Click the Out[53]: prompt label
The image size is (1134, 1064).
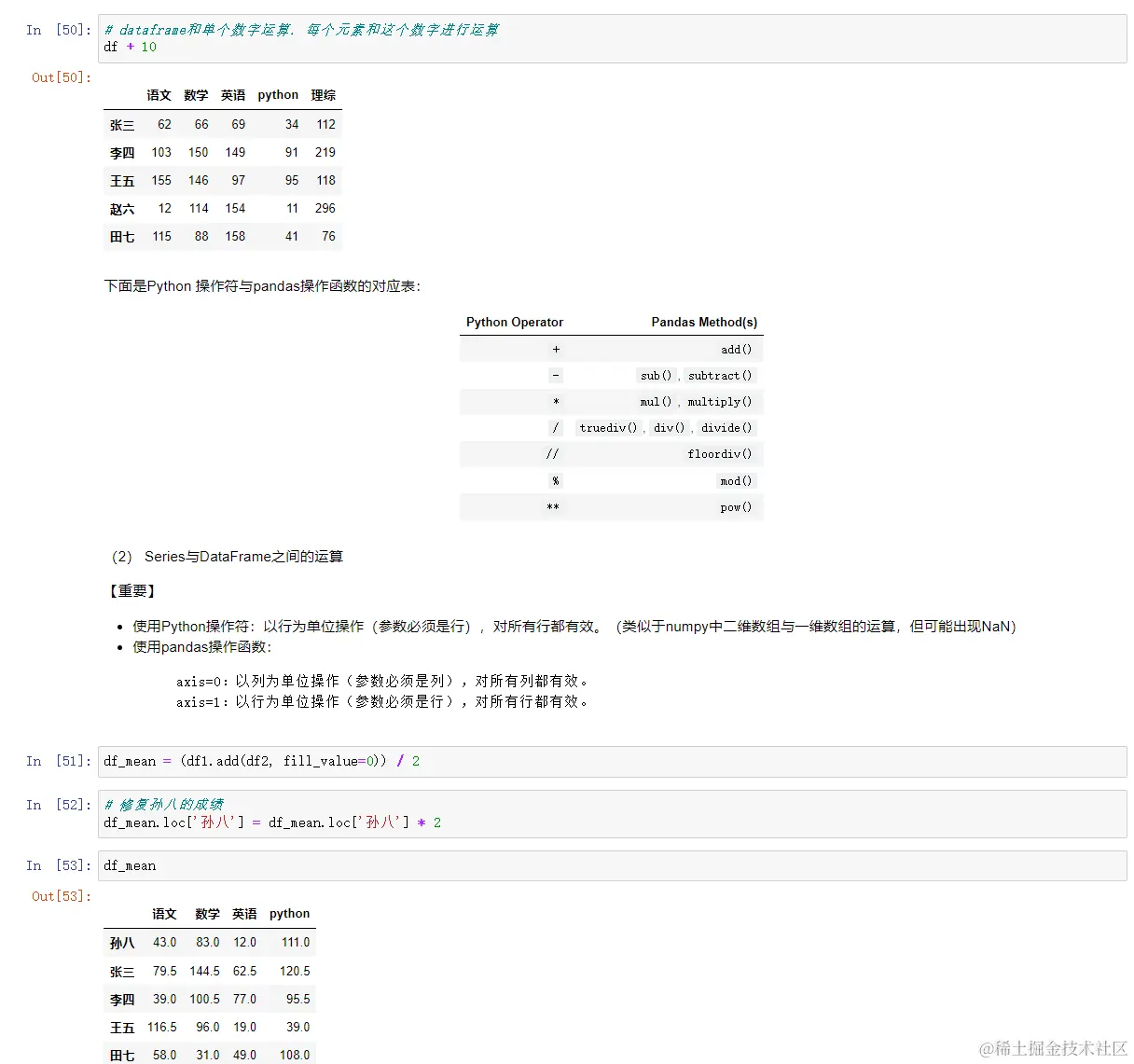(62, 896)
